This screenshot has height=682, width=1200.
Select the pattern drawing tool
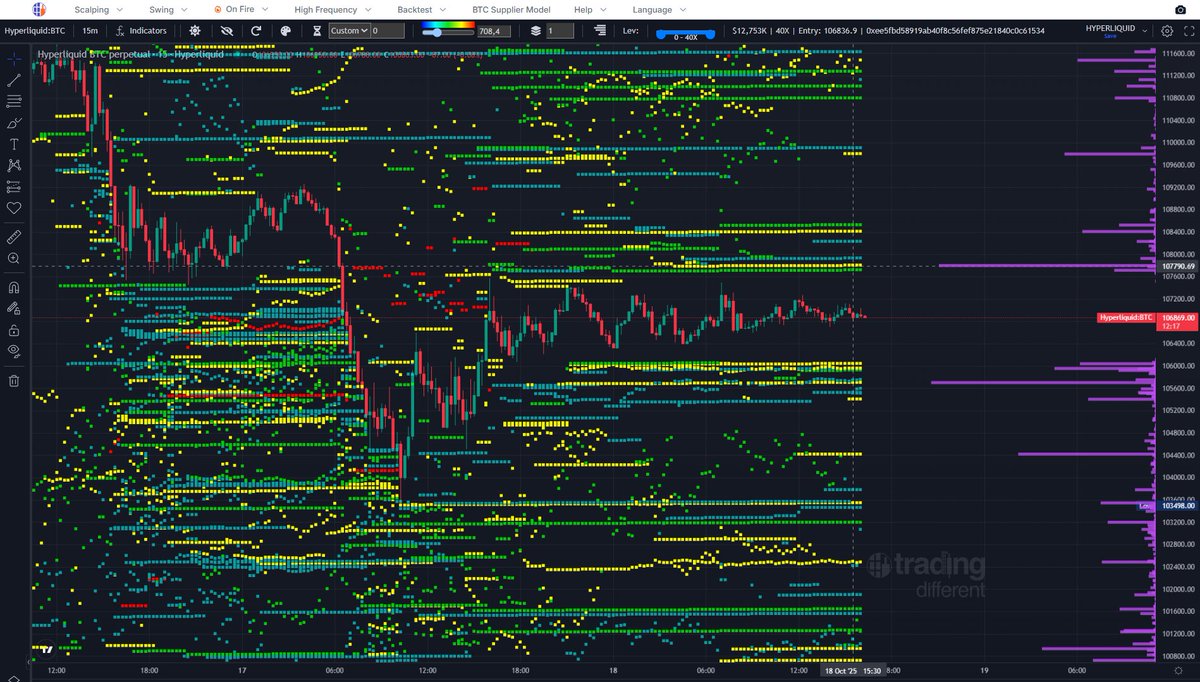pos(14,165)
